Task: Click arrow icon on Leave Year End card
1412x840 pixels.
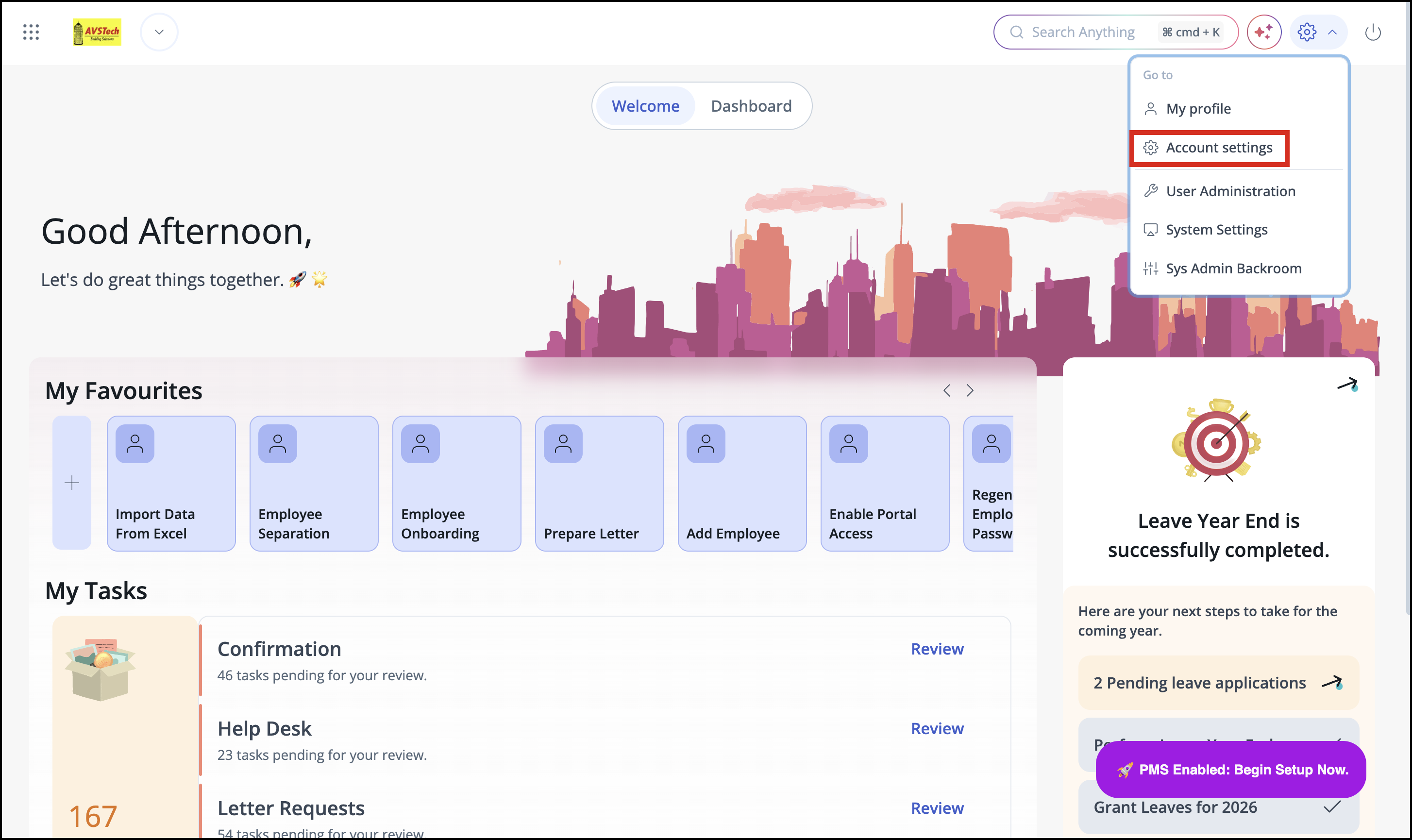Action: (1347, 385)
